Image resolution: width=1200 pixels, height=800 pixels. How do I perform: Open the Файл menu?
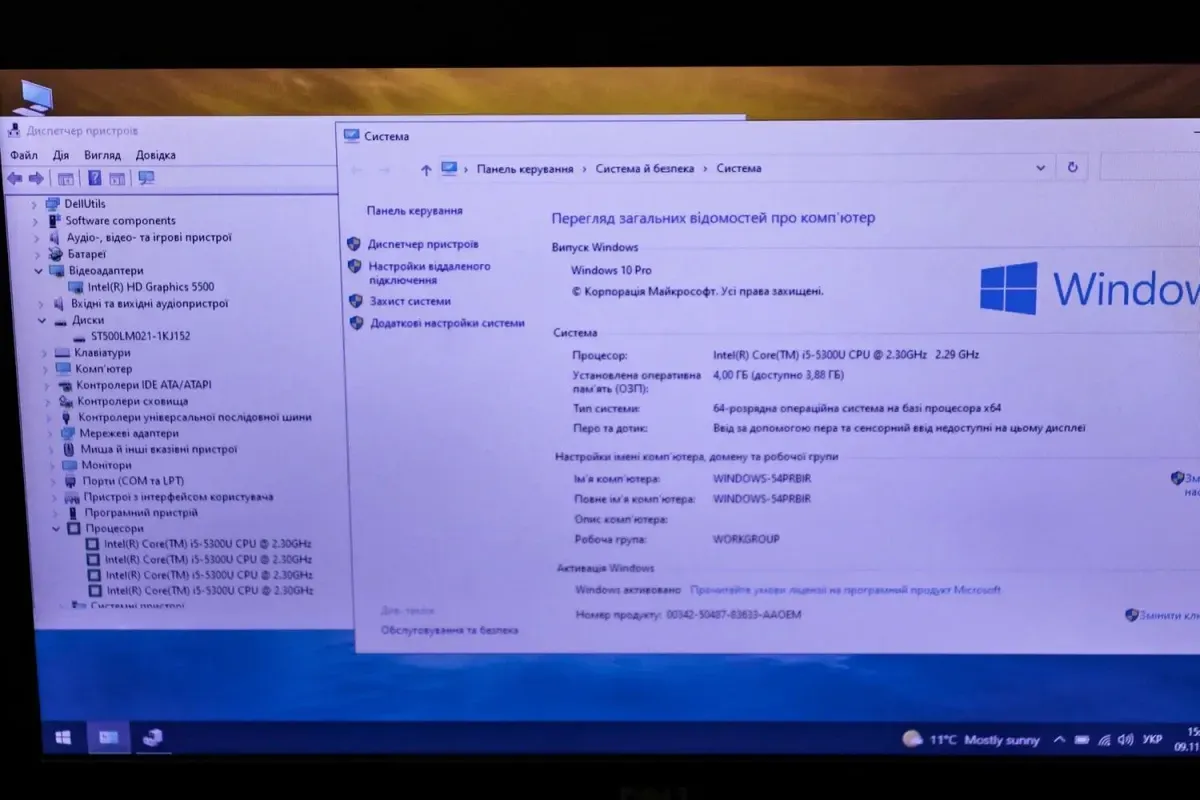pyautogui.click(x=24, y=155)
